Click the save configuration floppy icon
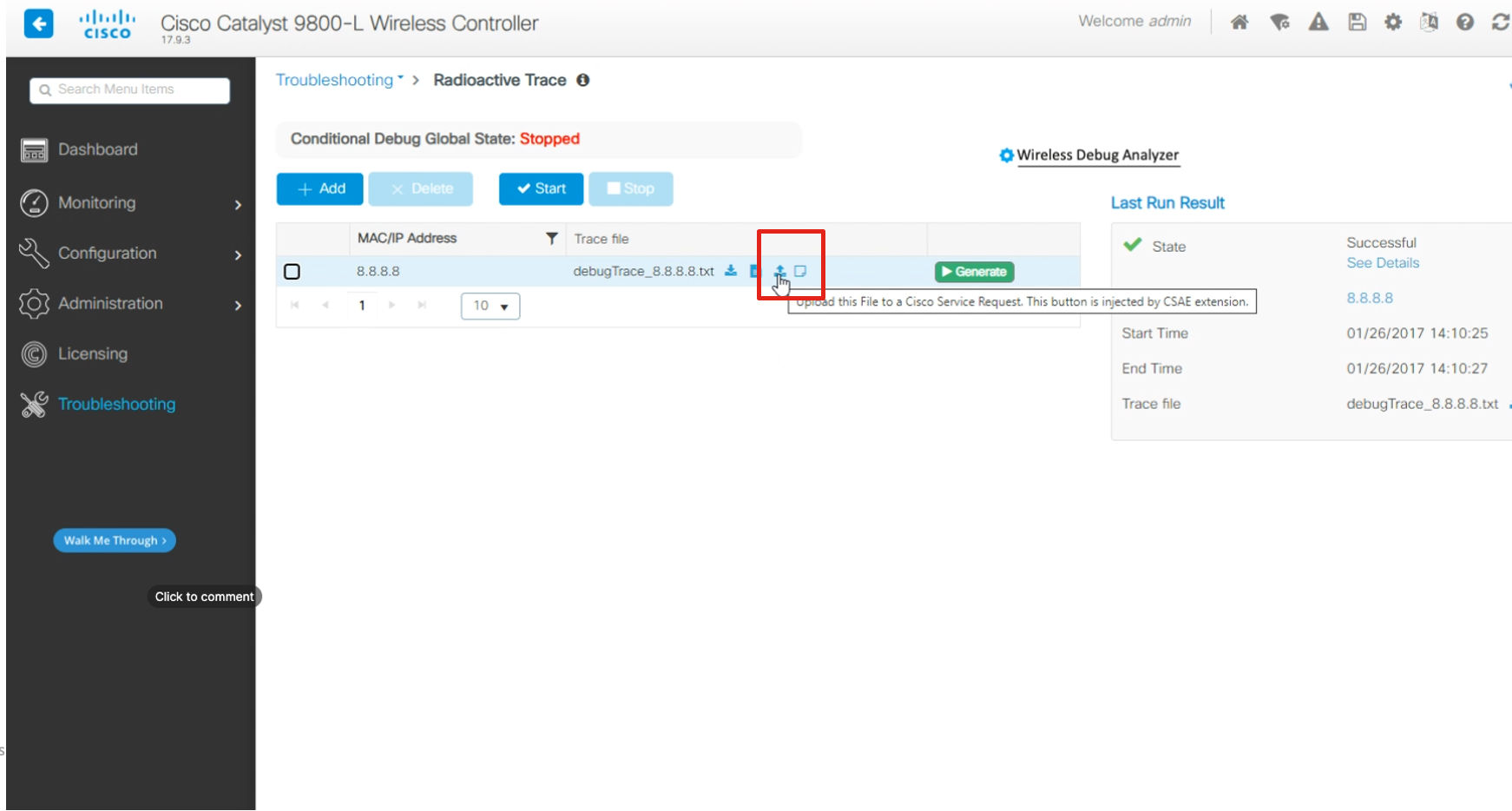1512x811 pixels. point(1358,22)
